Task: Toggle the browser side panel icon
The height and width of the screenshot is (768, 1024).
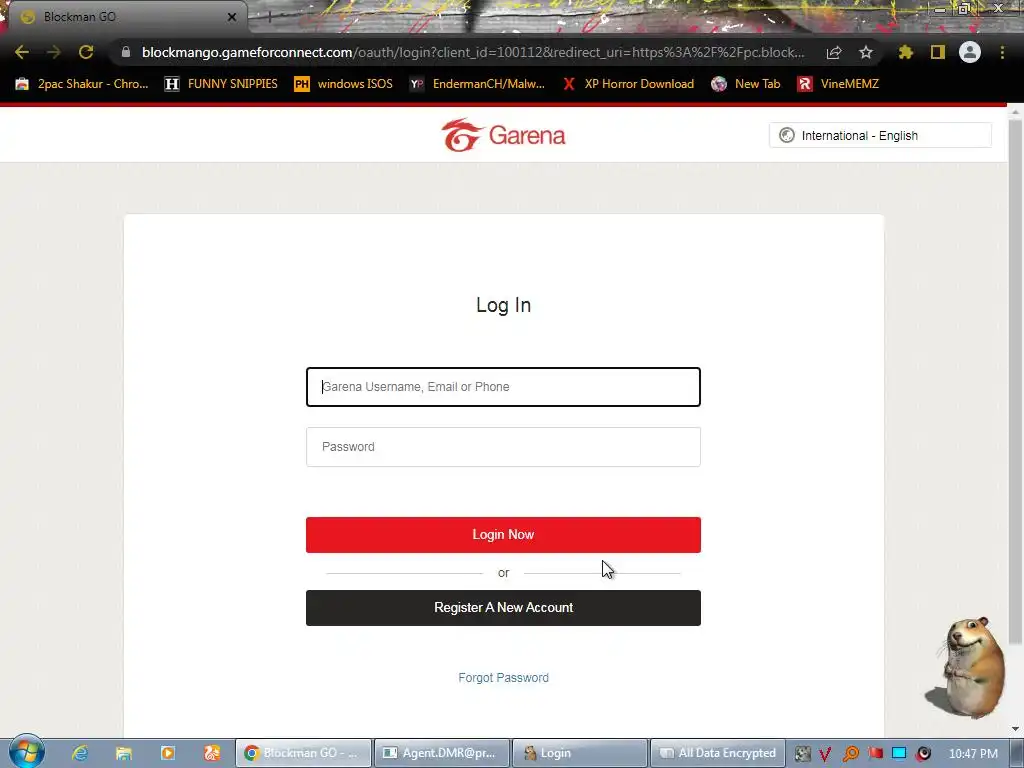Action: (x=938, y=52)
